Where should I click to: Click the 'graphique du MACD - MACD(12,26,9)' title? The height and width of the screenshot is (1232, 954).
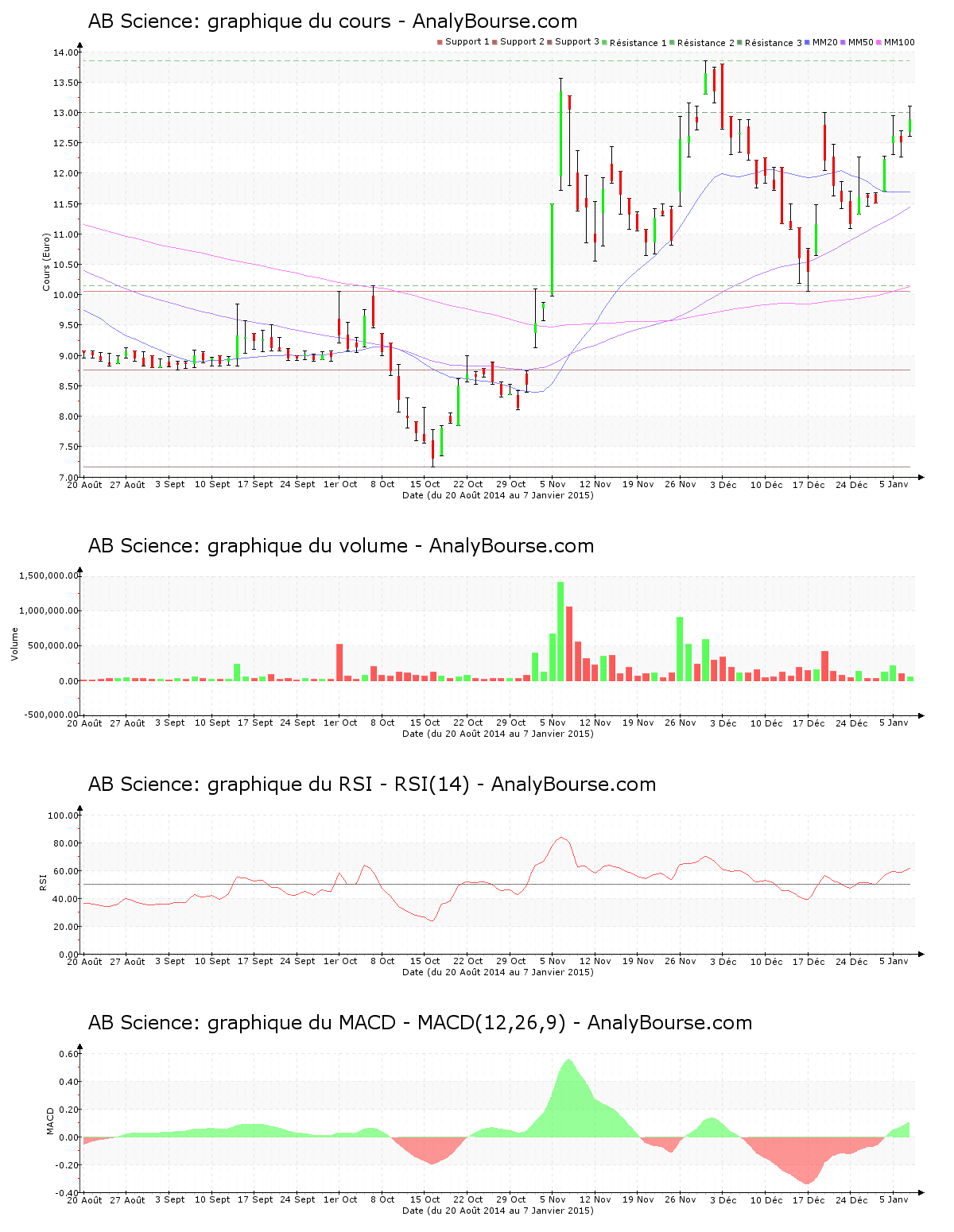386,1023
